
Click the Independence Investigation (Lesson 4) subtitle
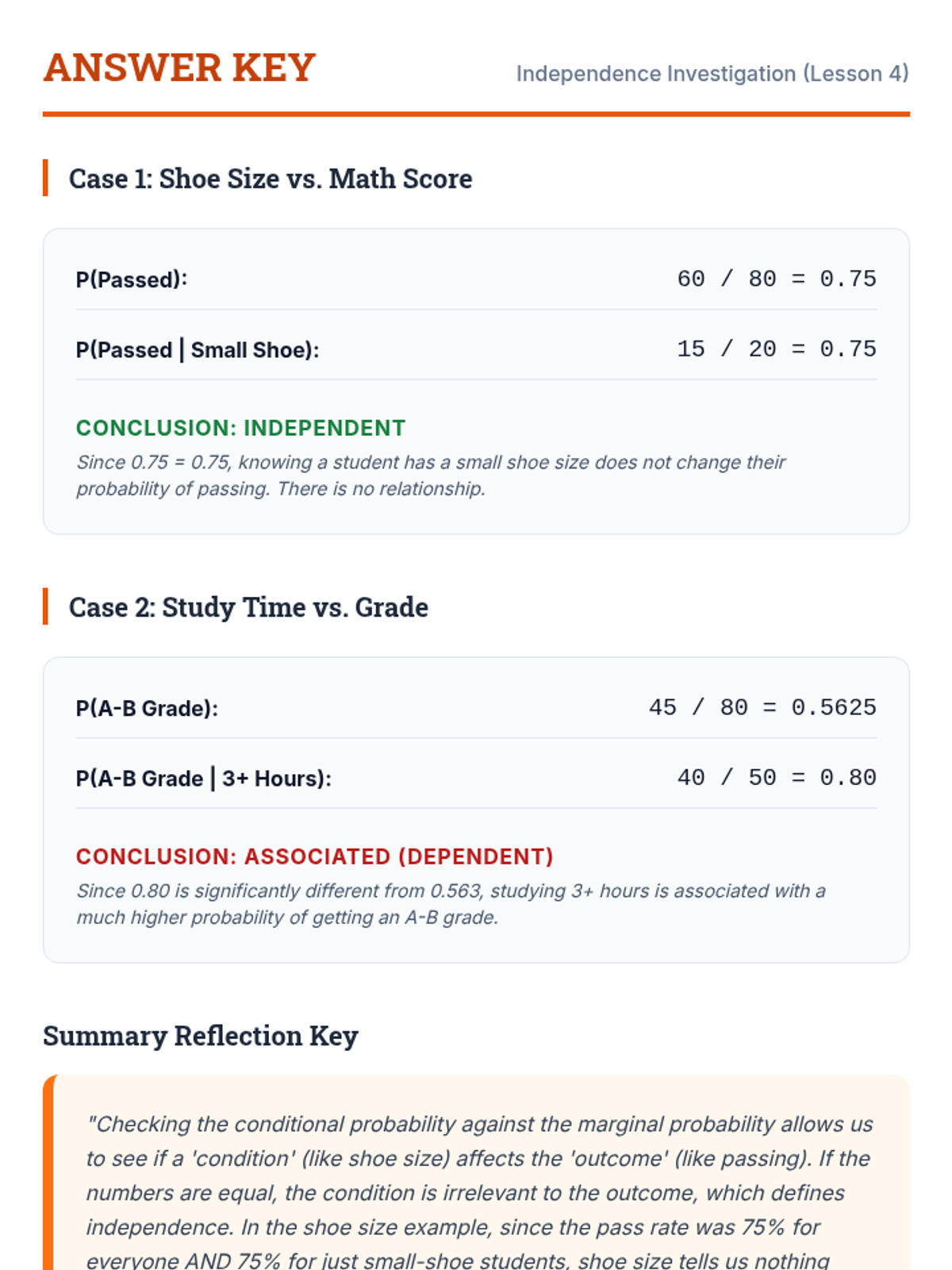click(x=712, y=74)
